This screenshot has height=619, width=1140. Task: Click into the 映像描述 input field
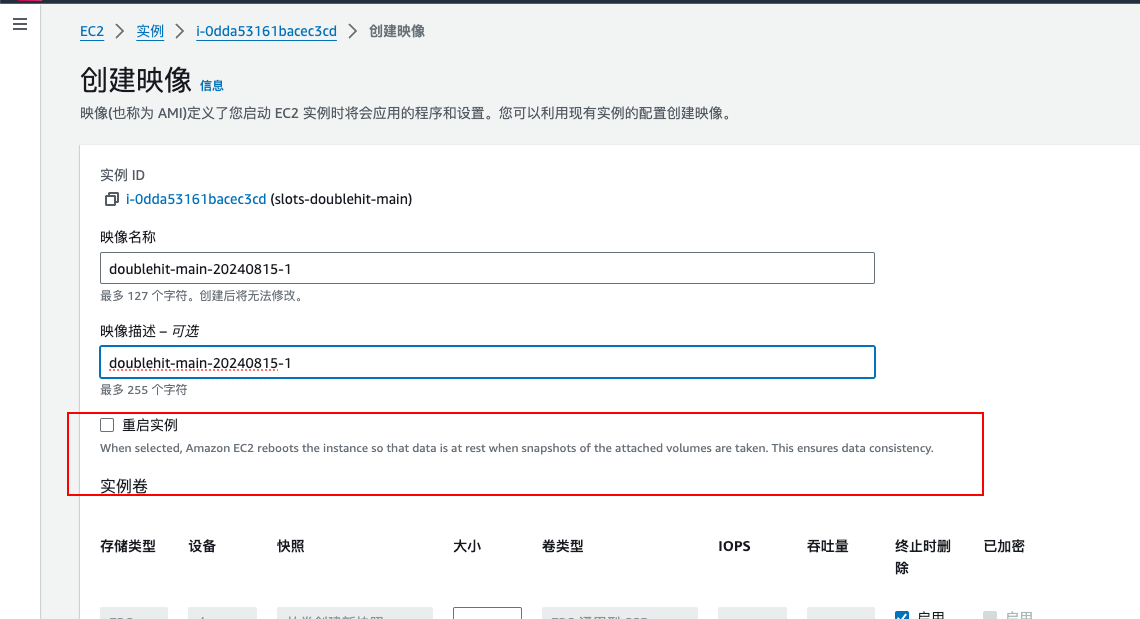487,362
